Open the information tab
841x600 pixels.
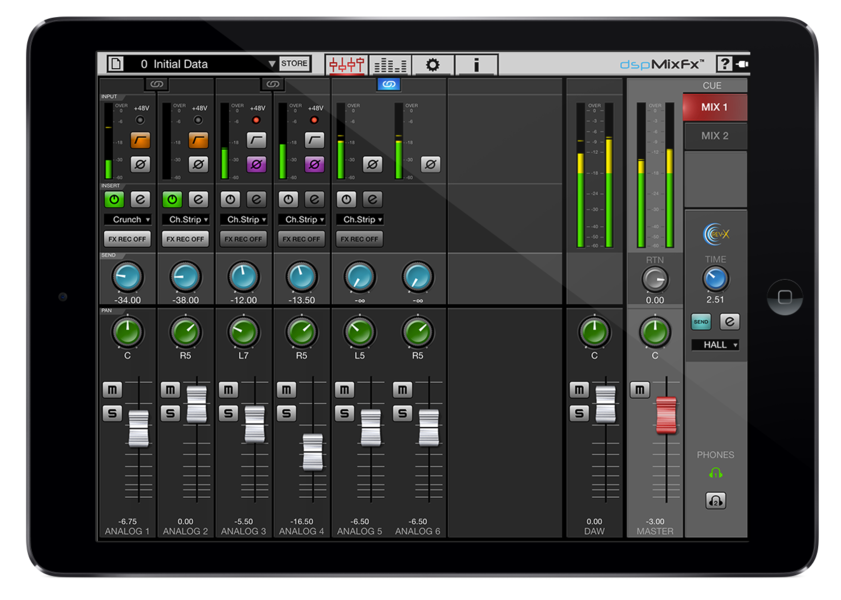476,65
